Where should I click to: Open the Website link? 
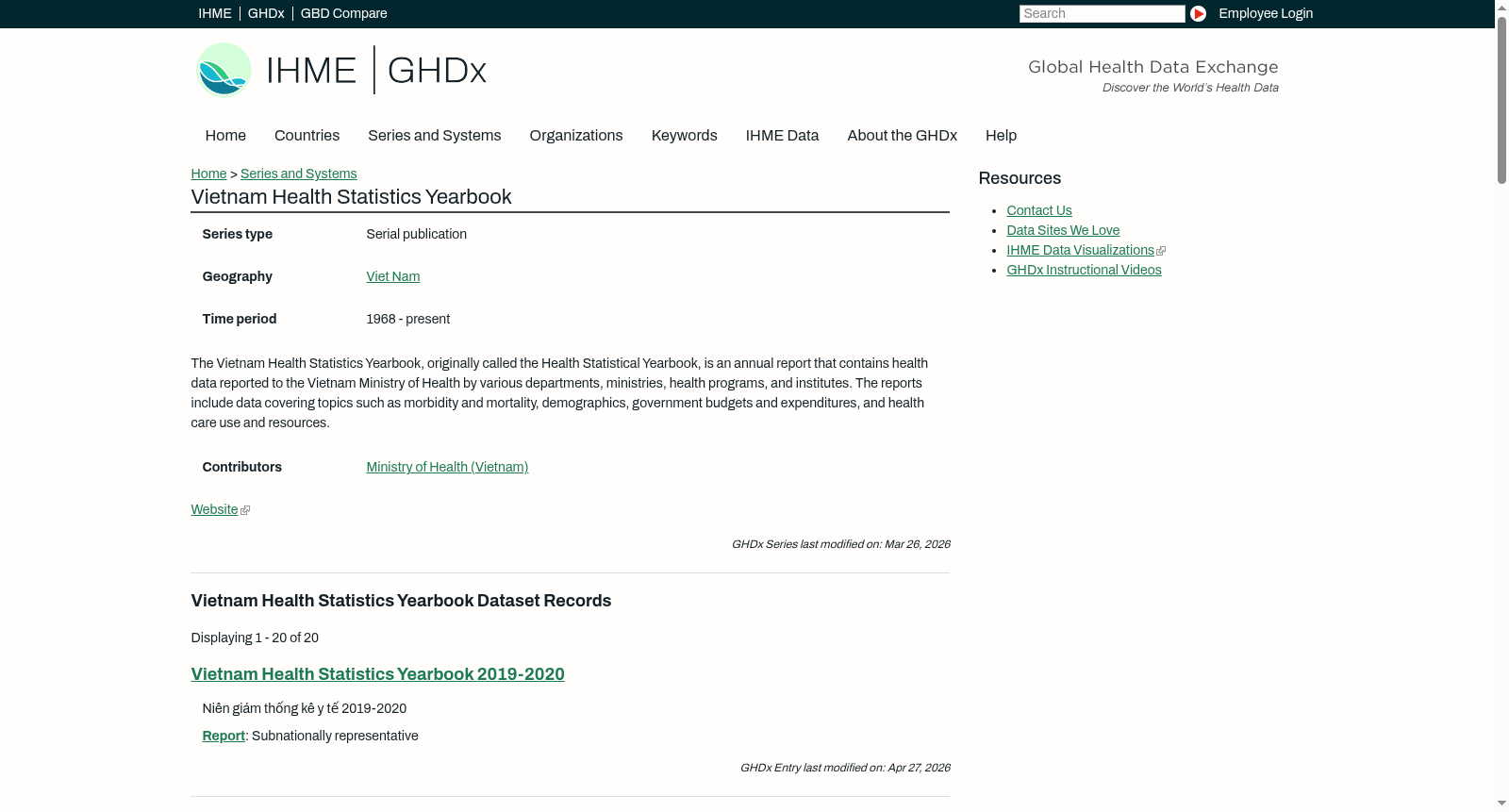tap(214, 509)
